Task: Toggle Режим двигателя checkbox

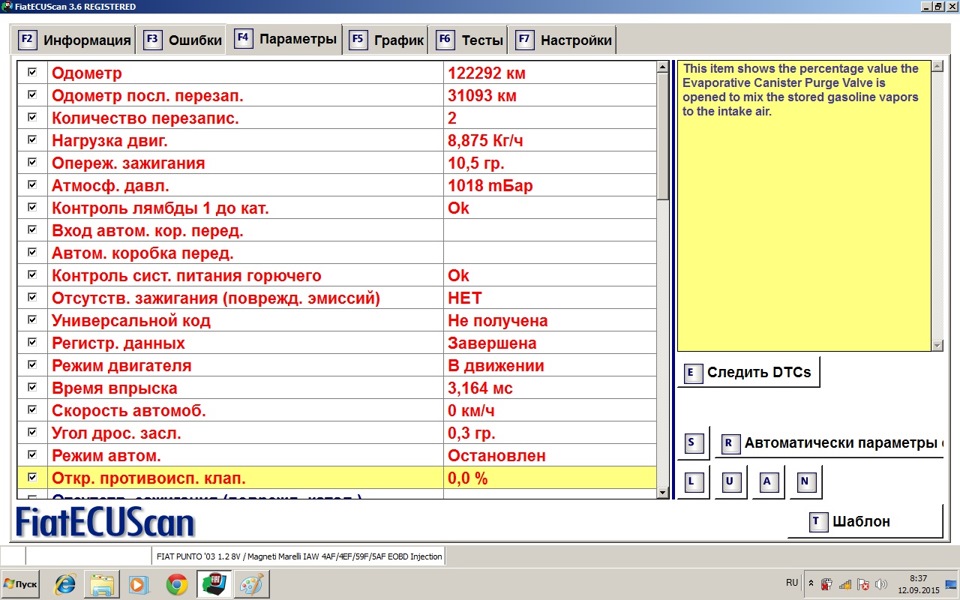Action: coord(32,365)
